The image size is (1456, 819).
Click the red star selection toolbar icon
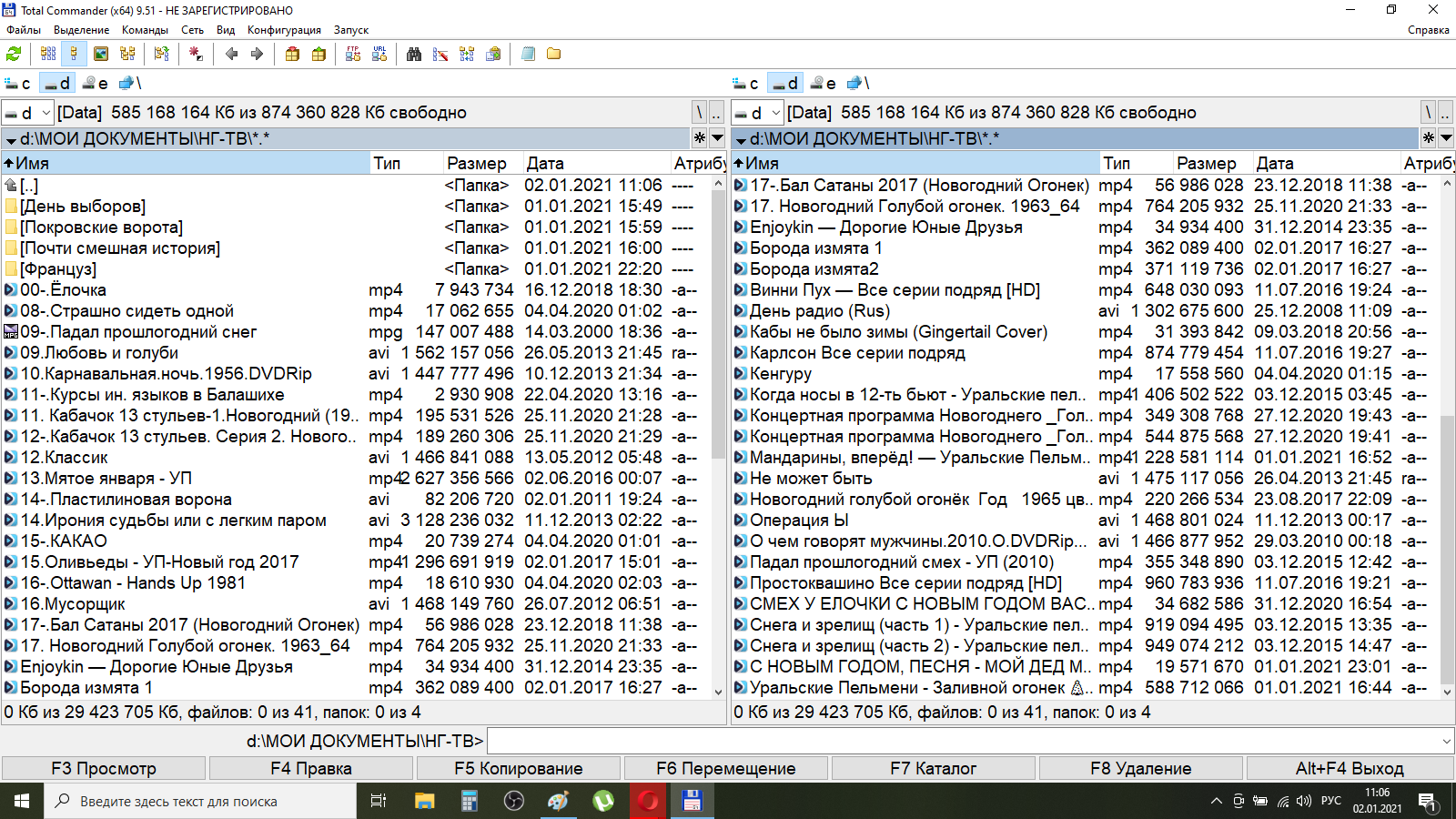196,54
